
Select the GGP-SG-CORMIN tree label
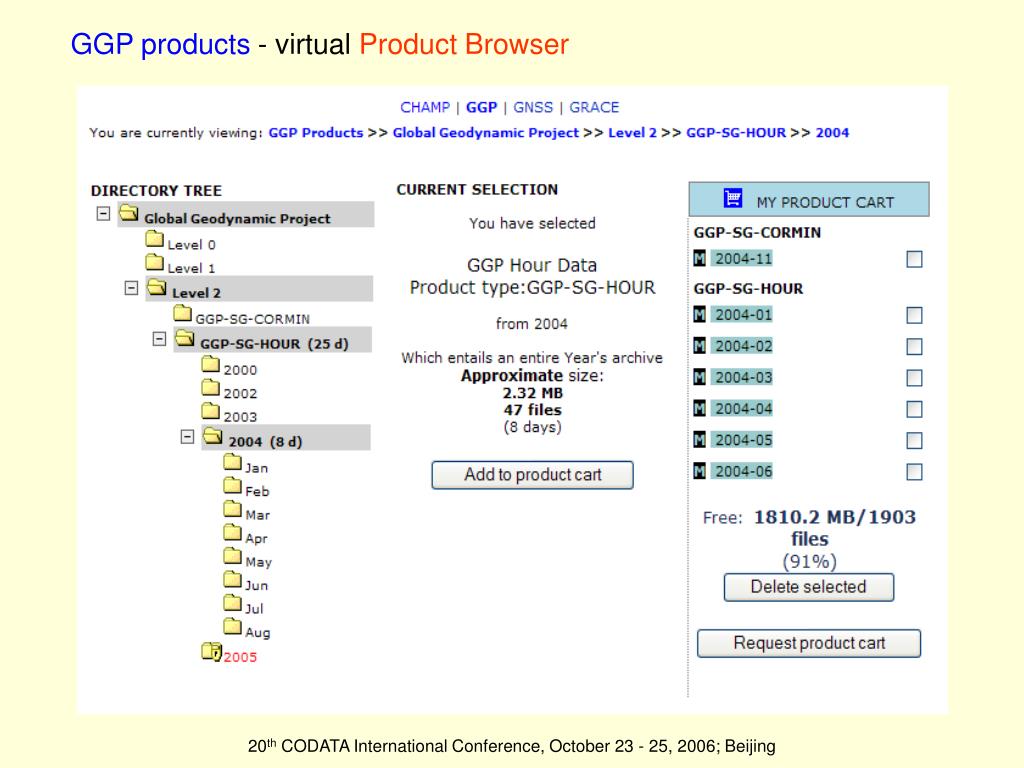pos(253,319)
